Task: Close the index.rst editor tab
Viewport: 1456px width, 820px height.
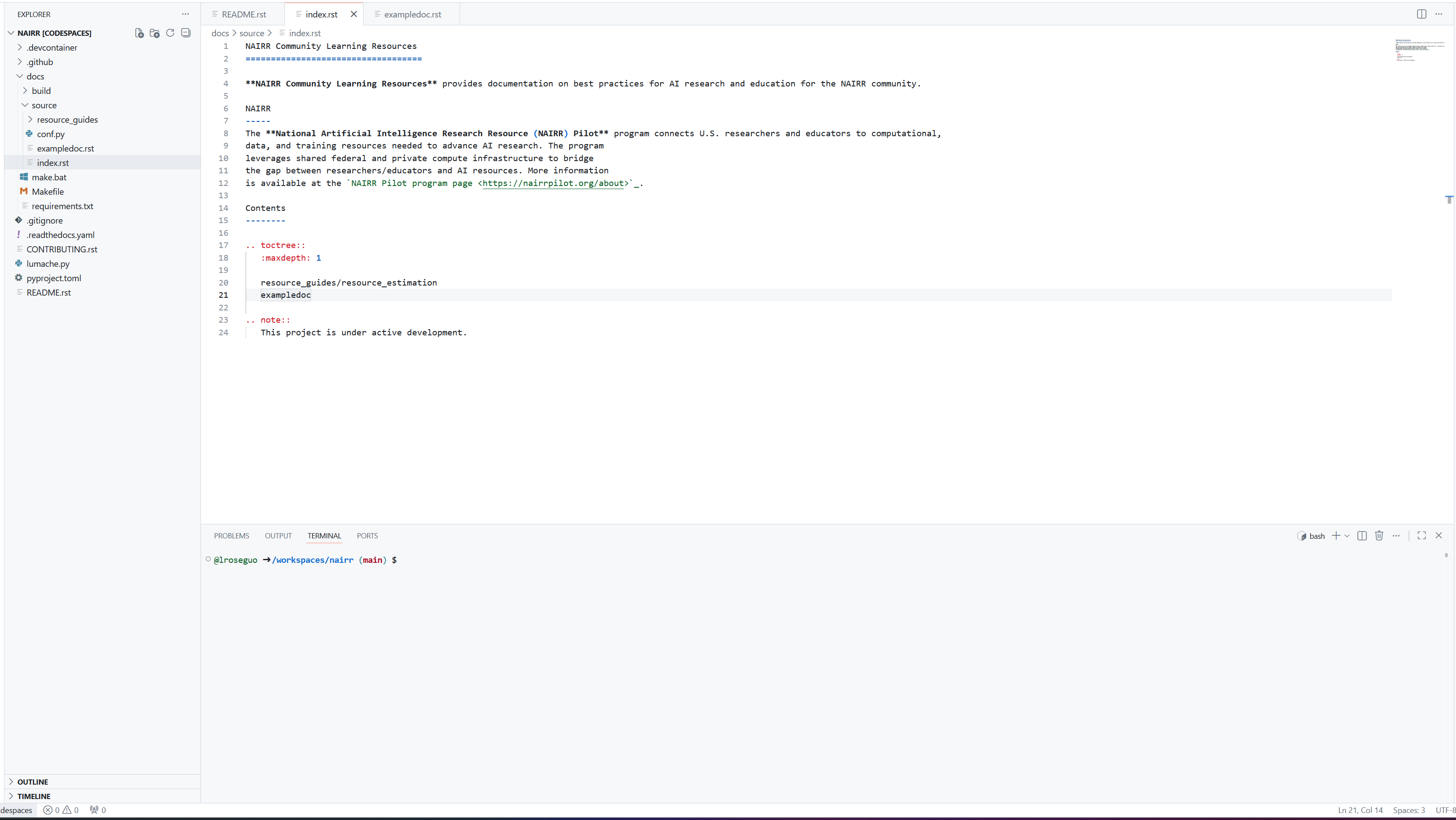Action: pyautogui.click(x=354, y=14)
